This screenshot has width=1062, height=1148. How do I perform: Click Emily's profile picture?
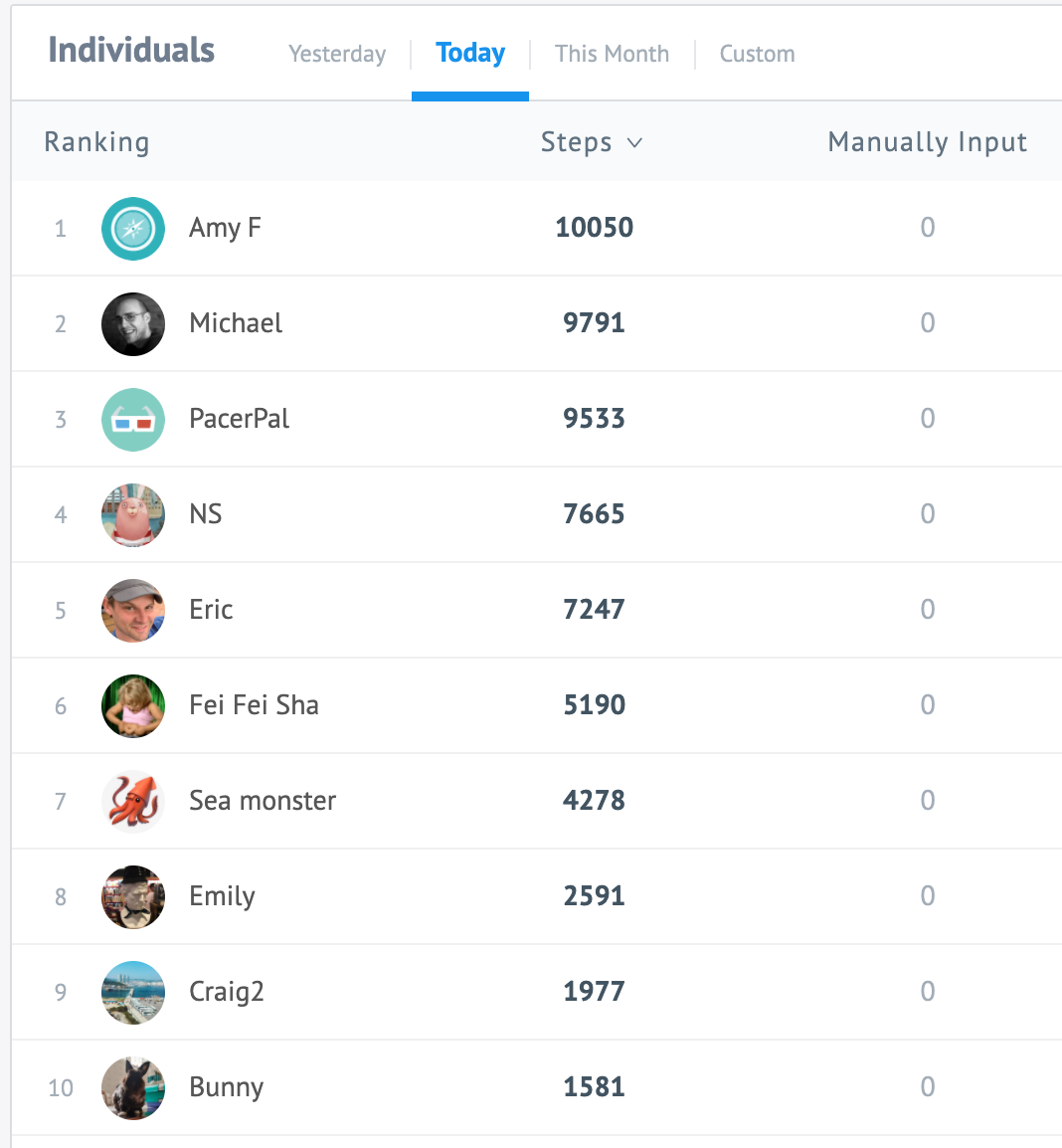coord(133,897)
